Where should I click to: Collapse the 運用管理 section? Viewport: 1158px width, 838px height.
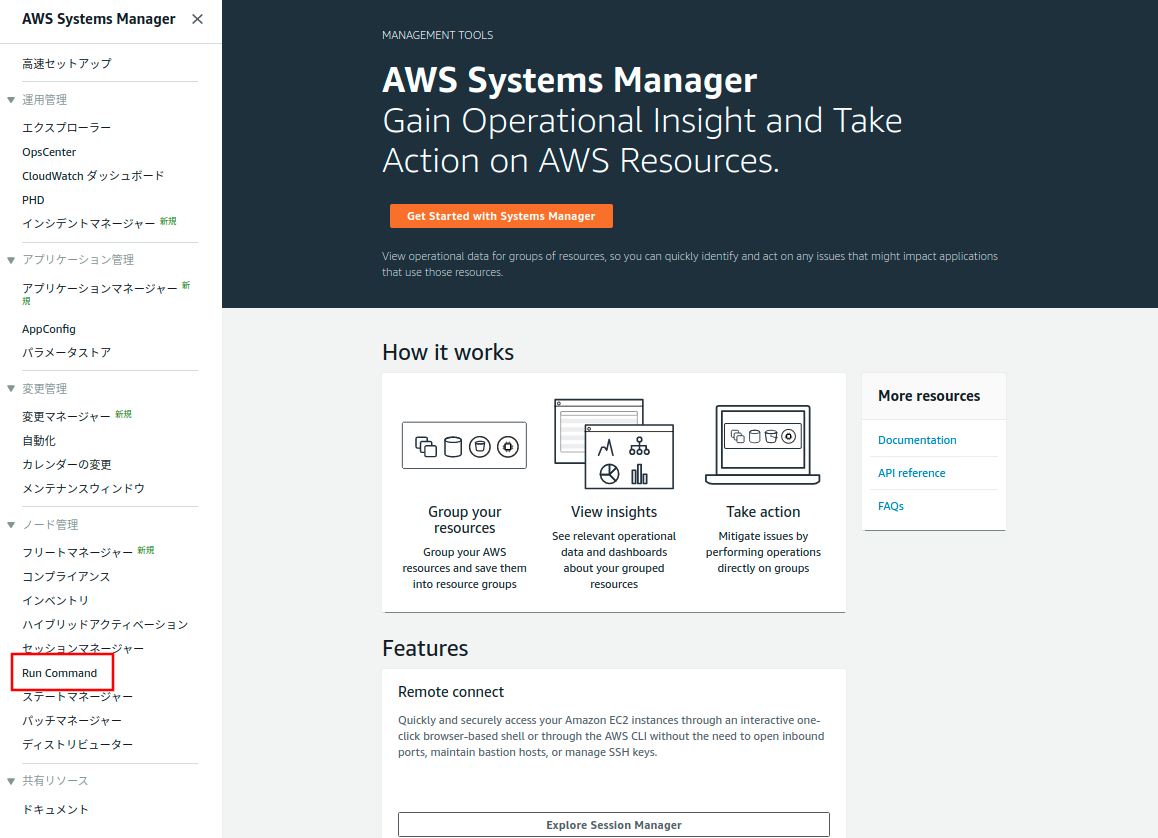click(x=9, y=99)
